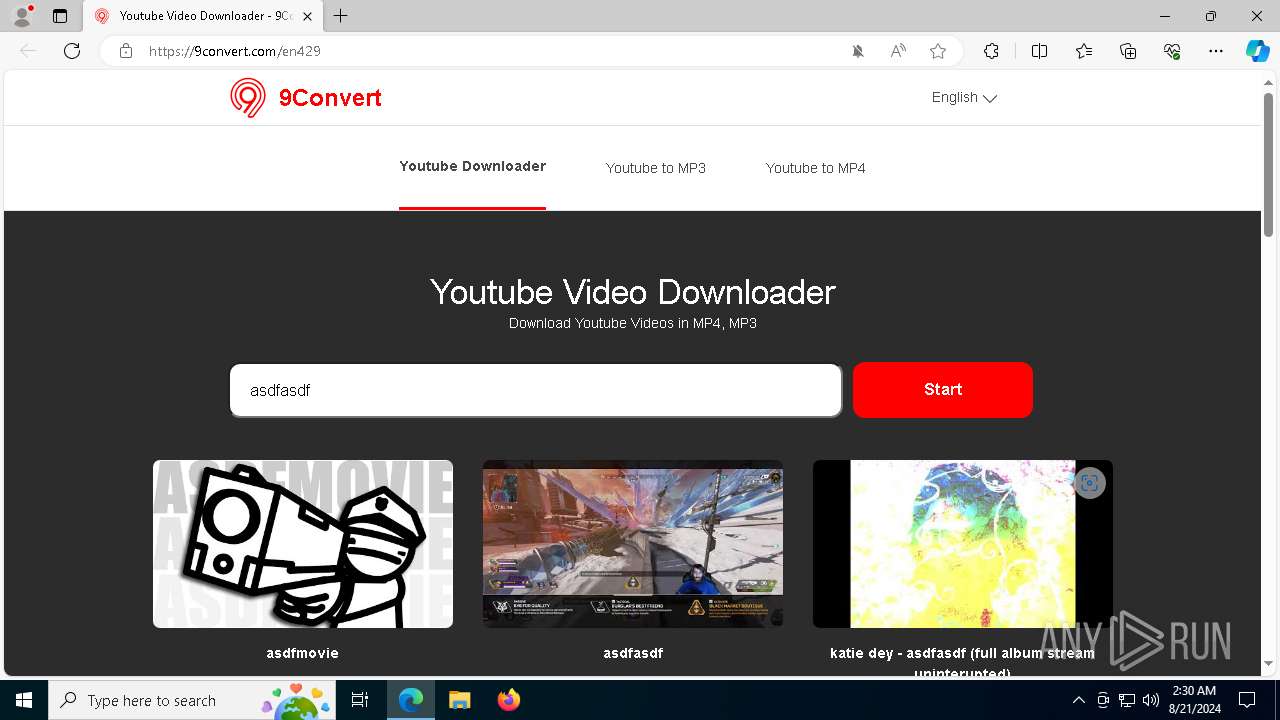
Task: Open the notification center icon
Action: [x=1247, y=700]
